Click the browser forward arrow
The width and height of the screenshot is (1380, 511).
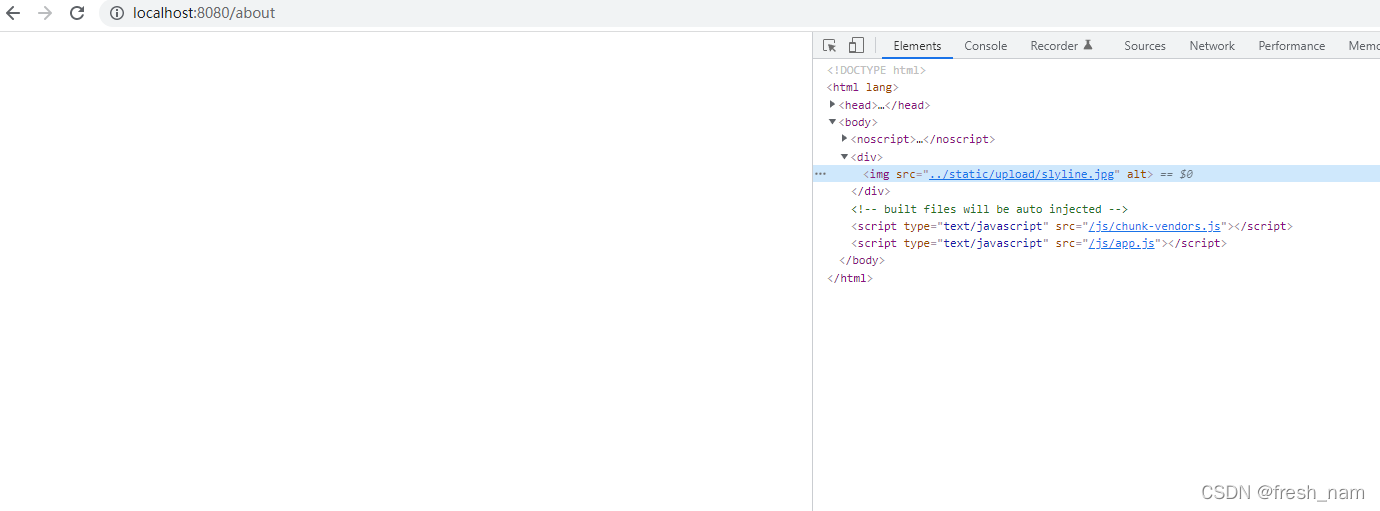point(45,13)
